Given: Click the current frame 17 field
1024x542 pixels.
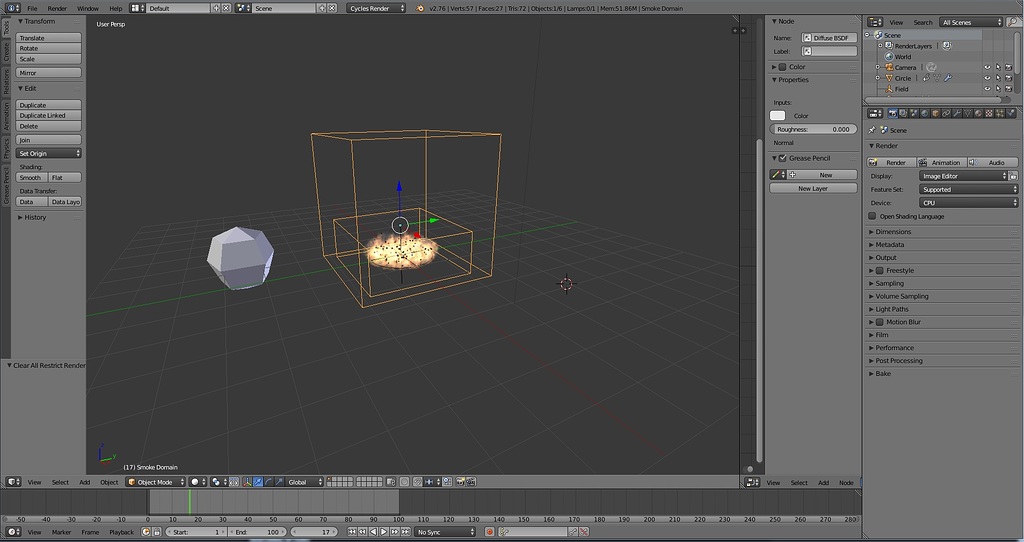Looking at the screenshot, I should 314,532.
